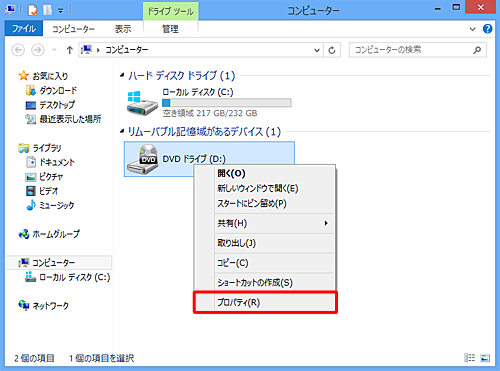Click the Properties quick access toolbar icon

click(x=33, y=10)
